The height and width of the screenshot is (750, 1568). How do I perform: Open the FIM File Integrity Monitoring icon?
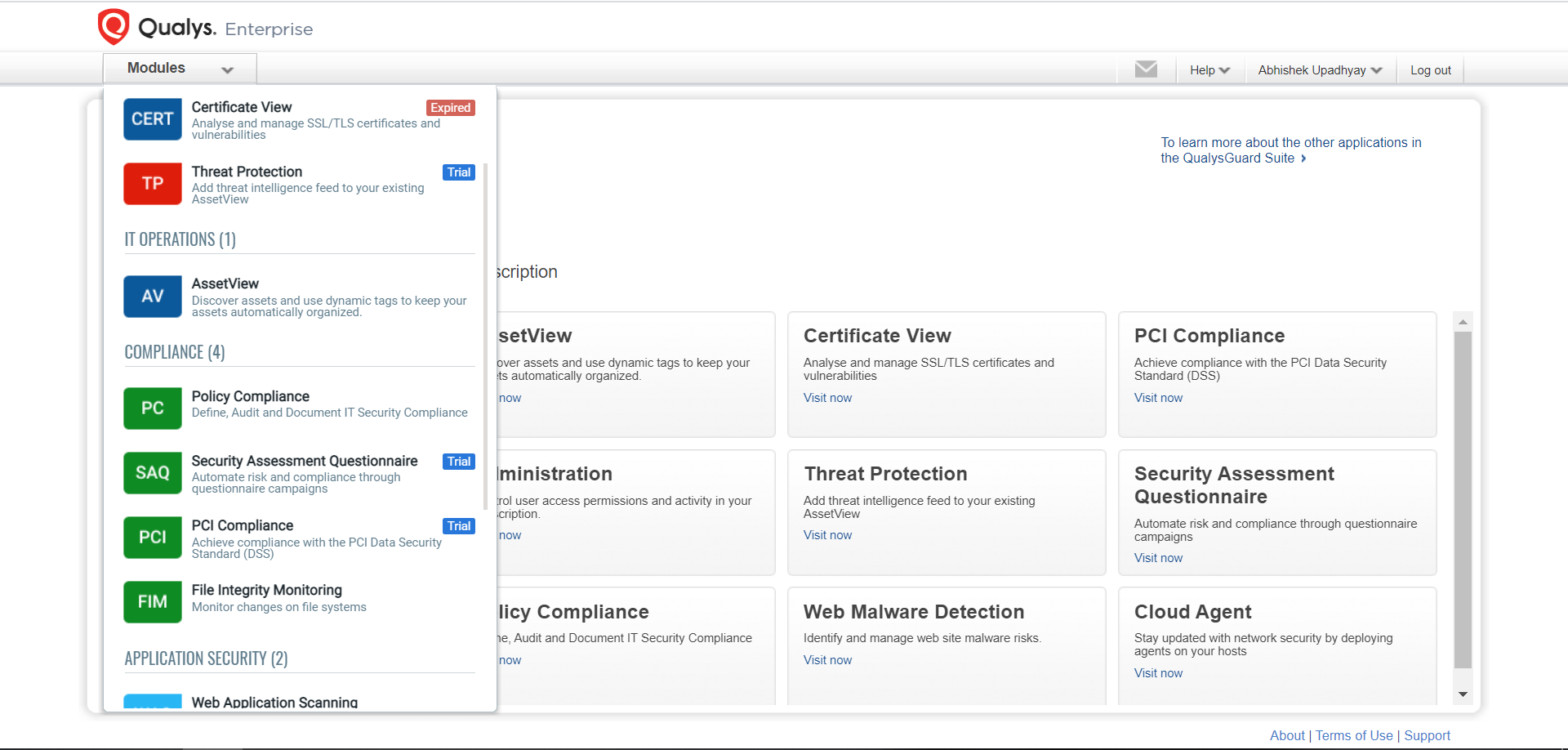click(152, 602)
